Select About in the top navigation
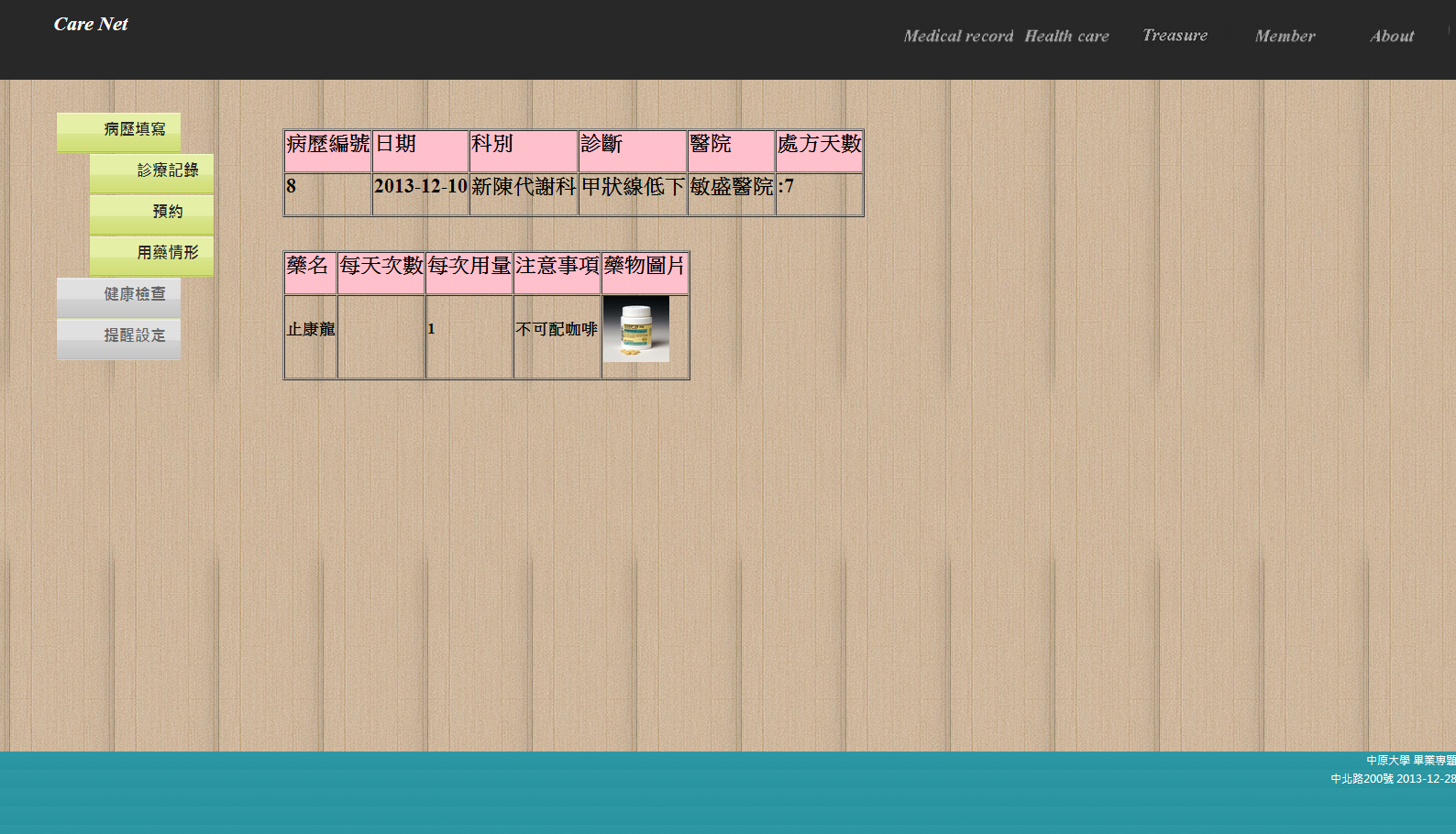 [1392, 37]
